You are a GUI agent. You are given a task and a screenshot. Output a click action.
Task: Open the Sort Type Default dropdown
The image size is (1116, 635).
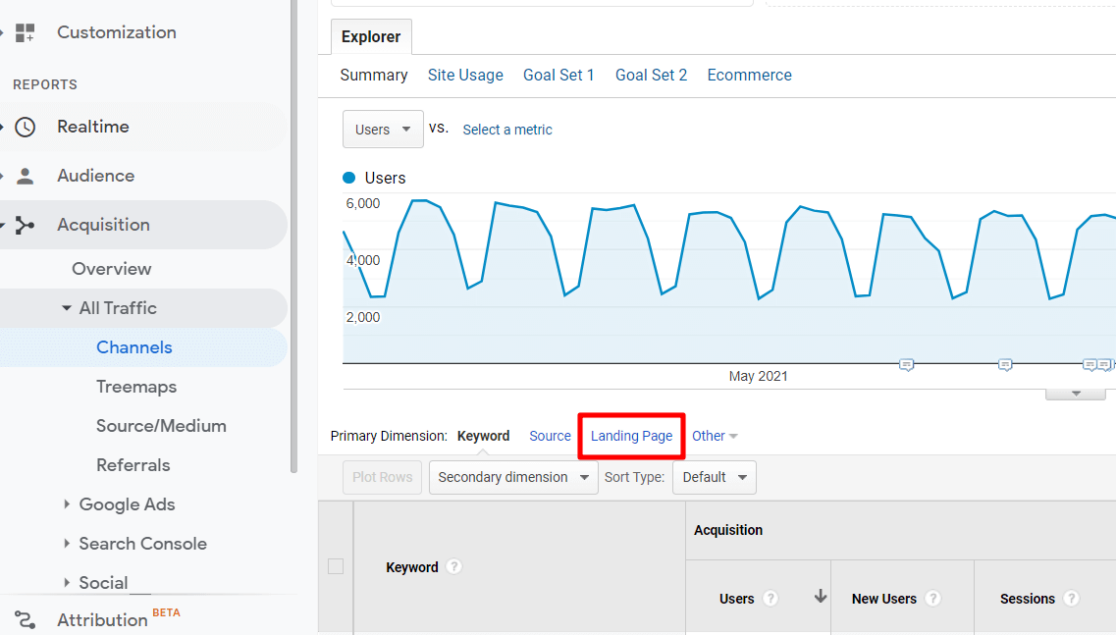[x=713, y=477]
